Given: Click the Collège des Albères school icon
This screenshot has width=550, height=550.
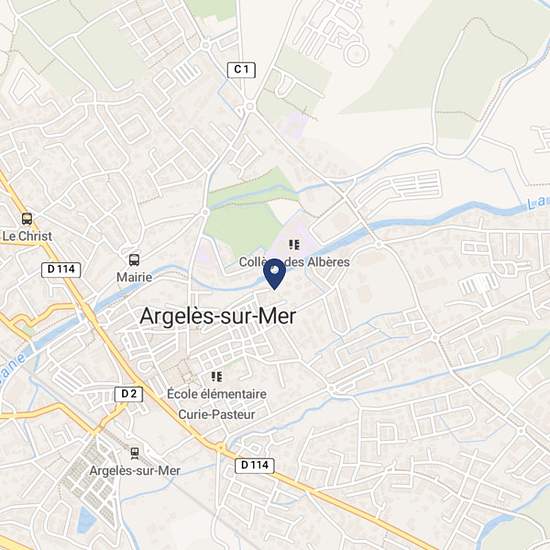Looking at the screenshot, I should [294, 244].
